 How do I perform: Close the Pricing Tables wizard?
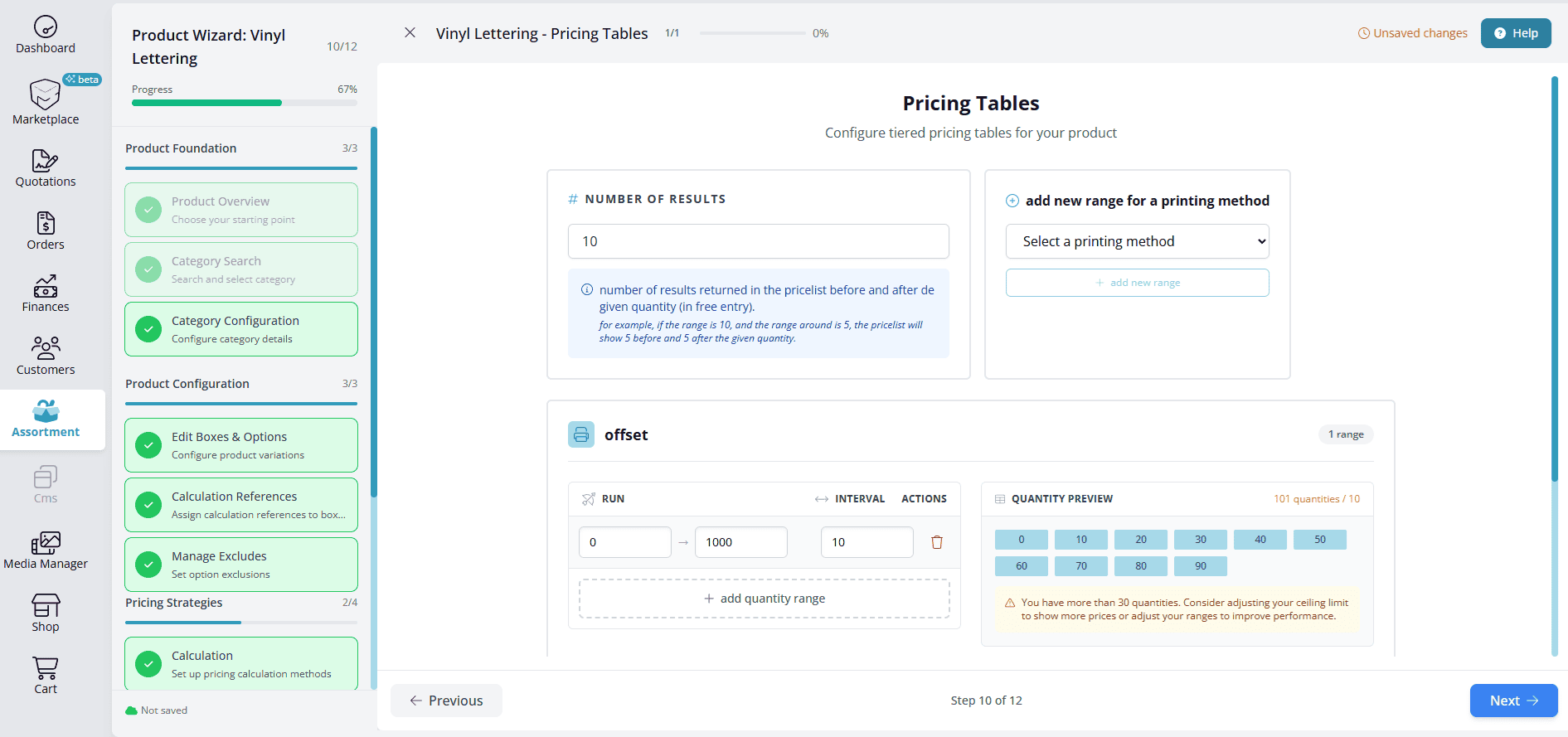point(410,33)
